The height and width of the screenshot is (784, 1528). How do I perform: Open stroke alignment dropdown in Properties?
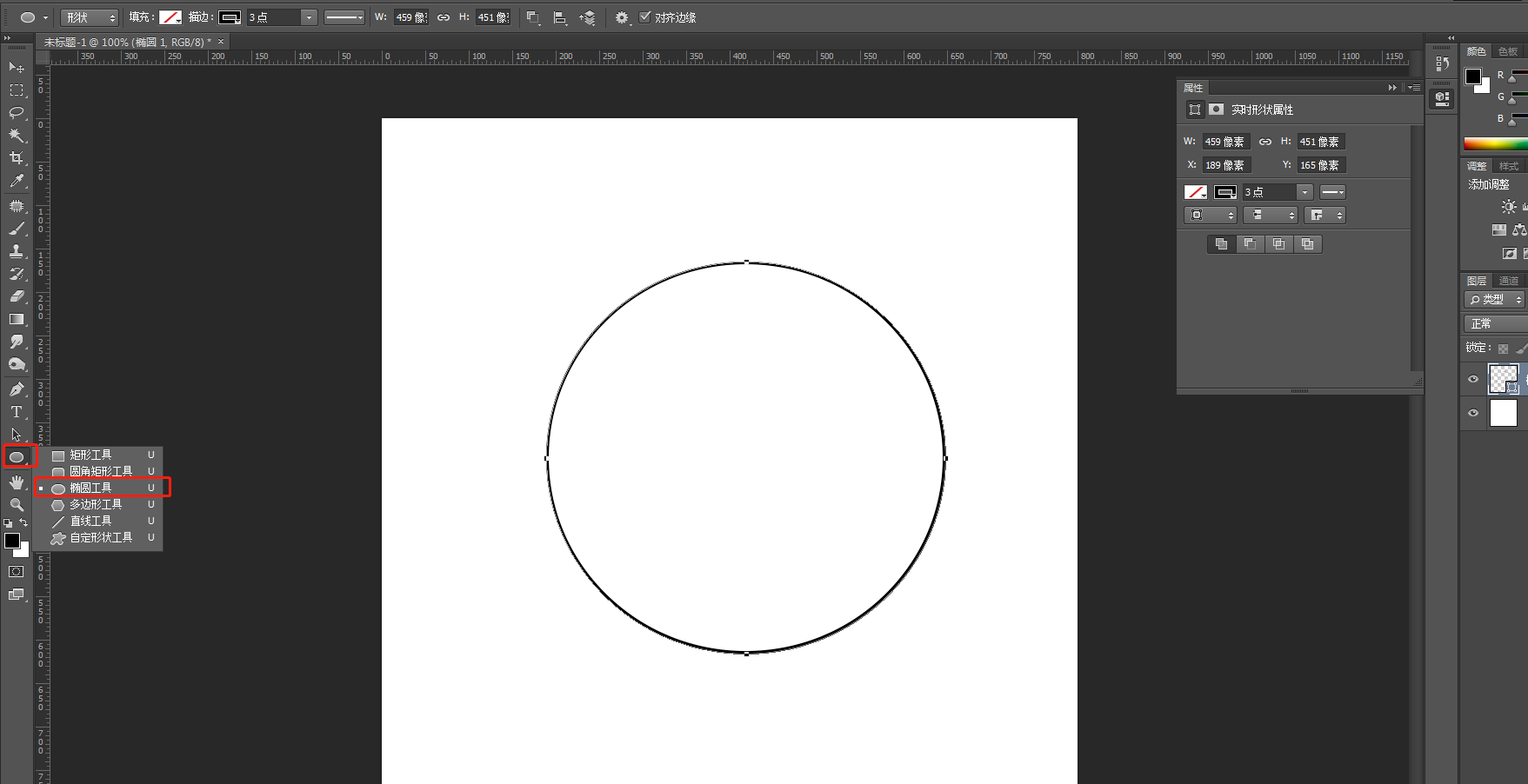[x=1210, y=215]
